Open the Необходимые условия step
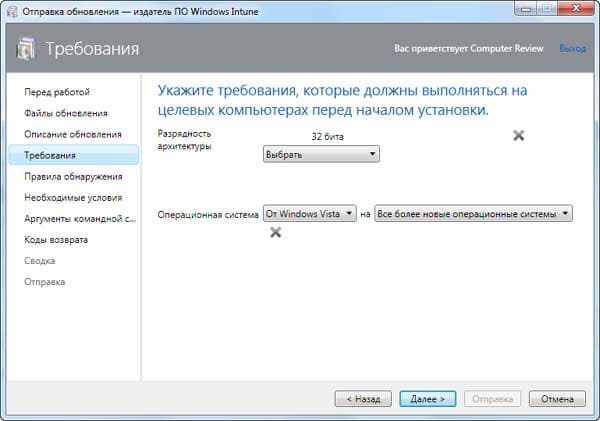 (x=73, y=197)
